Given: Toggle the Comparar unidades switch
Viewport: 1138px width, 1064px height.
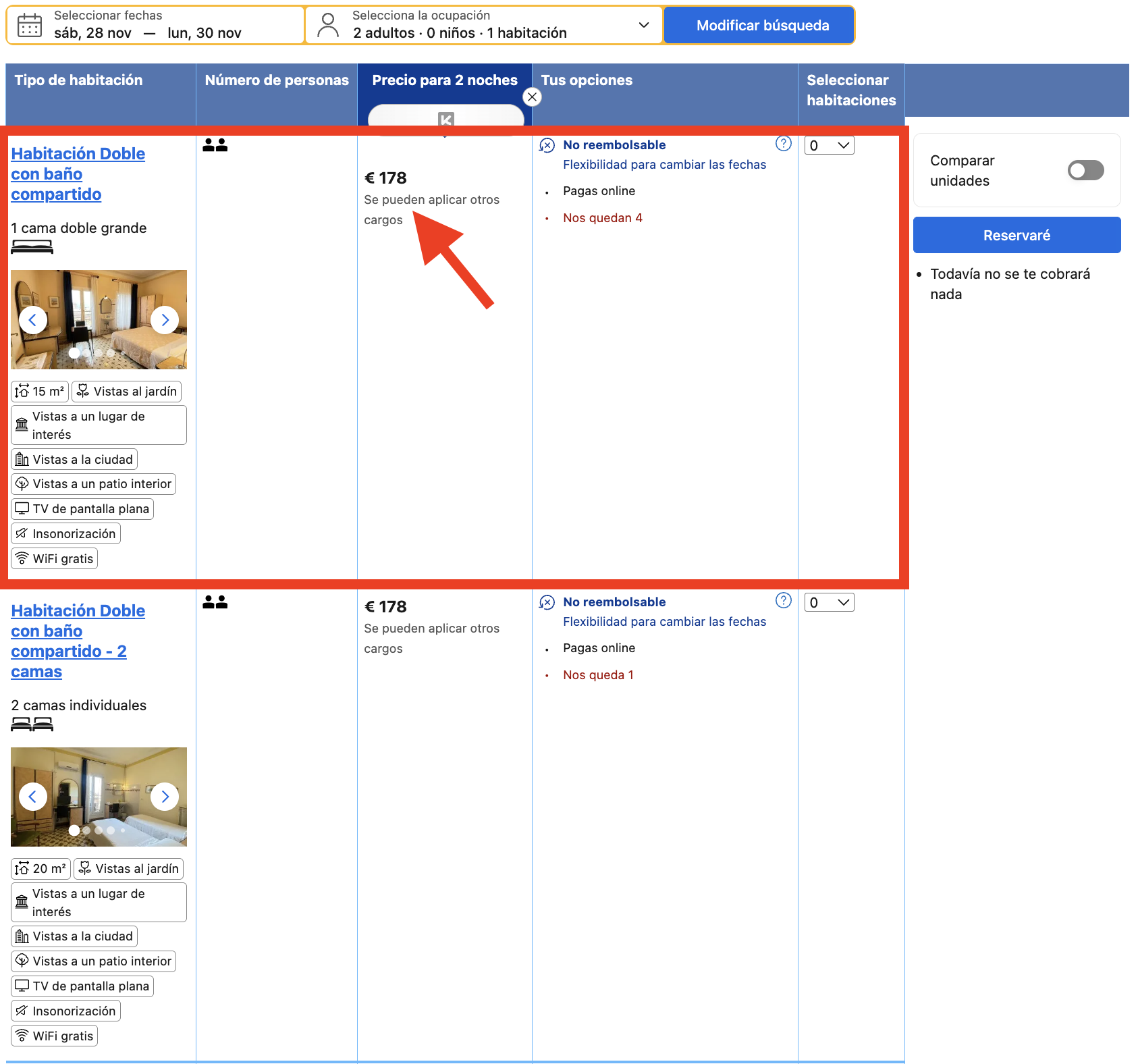Looking at the screenshot, I should coord(1085,170).
